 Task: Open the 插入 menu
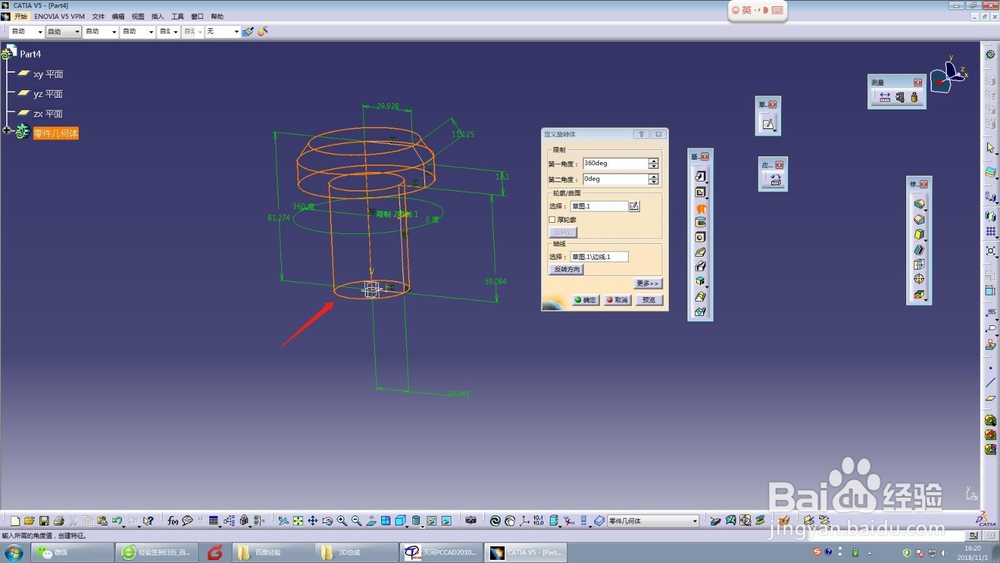158,17
